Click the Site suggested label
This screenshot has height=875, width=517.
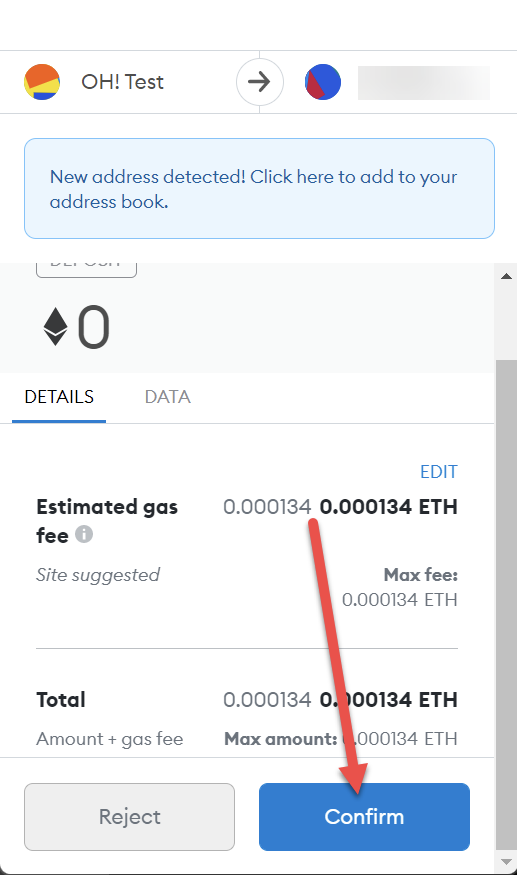pyautogui.click(x=98, y=575)
